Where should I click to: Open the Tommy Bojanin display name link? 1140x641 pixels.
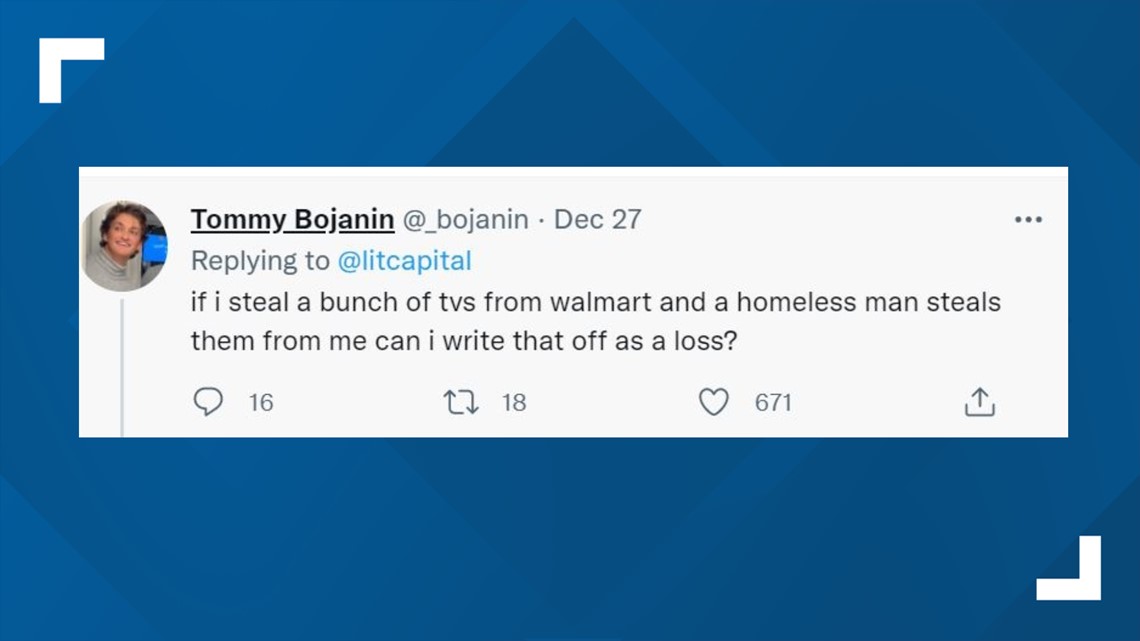pos(292,219)
